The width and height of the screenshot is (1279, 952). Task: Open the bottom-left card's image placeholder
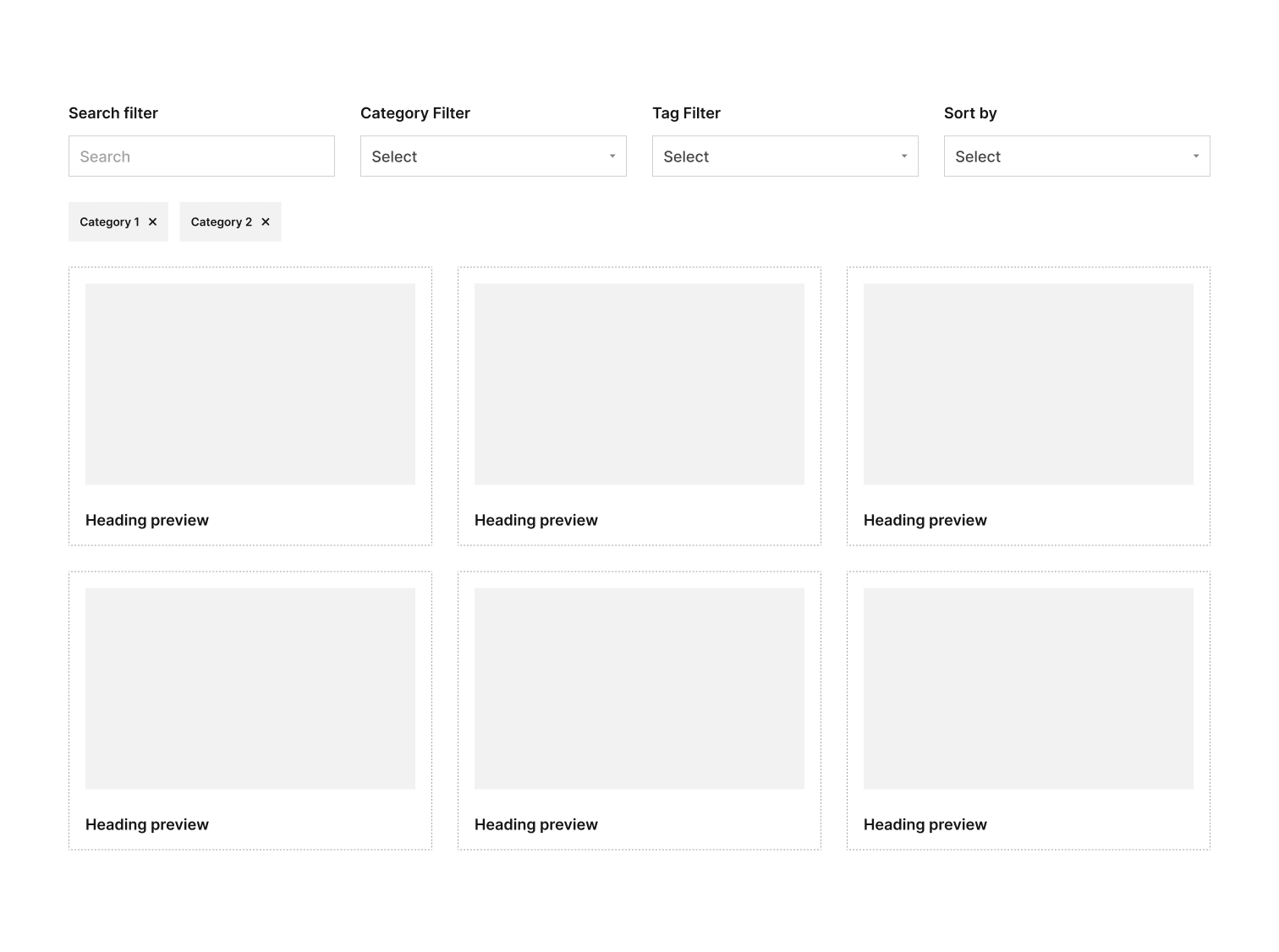(x=250, y=688)
